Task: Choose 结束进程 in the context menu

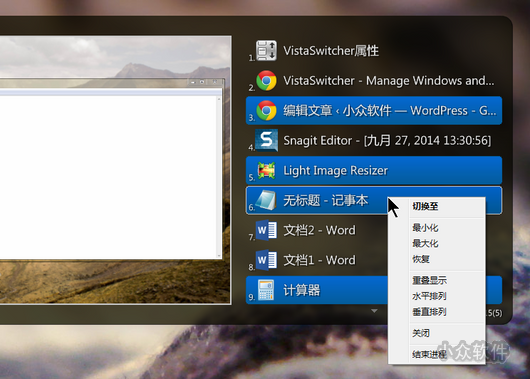Action: (430, 354)
